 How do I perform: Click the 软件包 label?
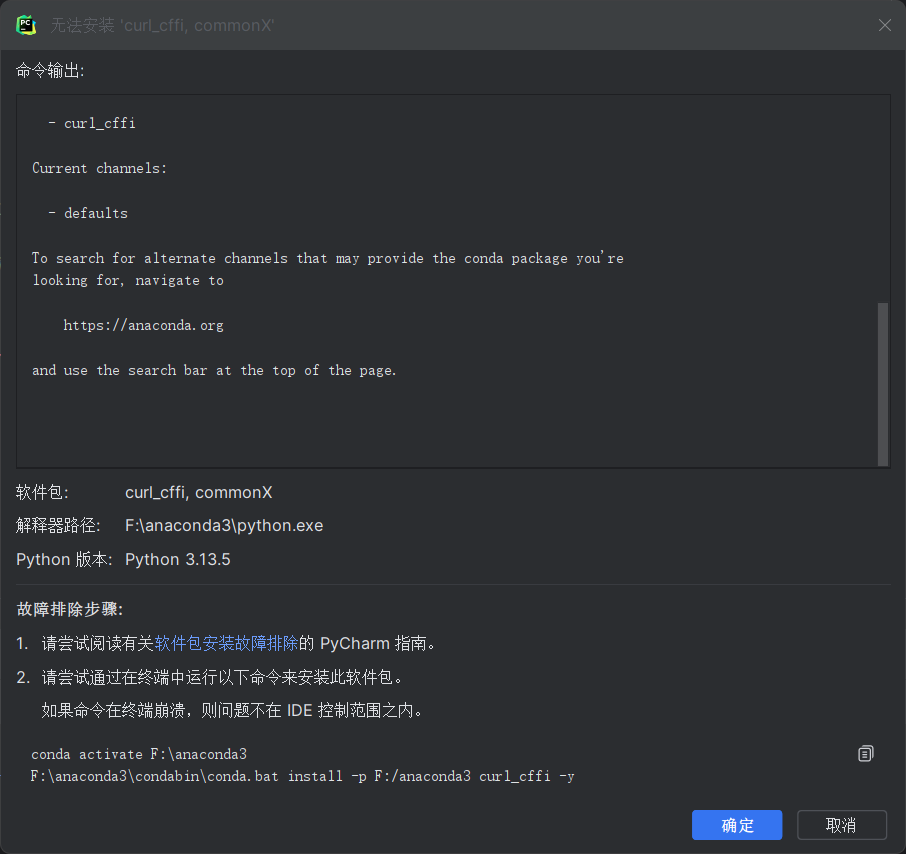(42, 492)
